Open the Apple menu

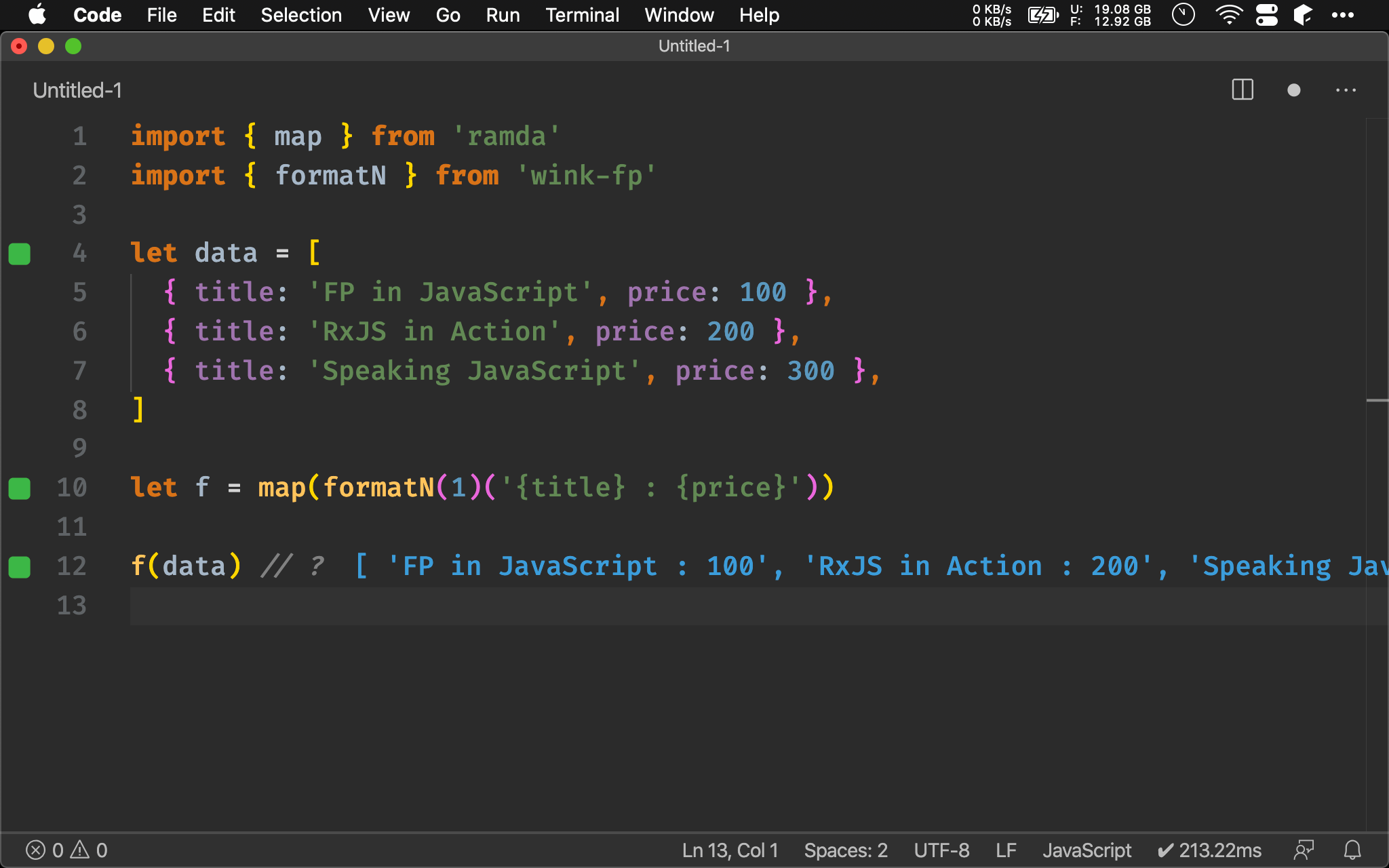[x=38, y=14]
